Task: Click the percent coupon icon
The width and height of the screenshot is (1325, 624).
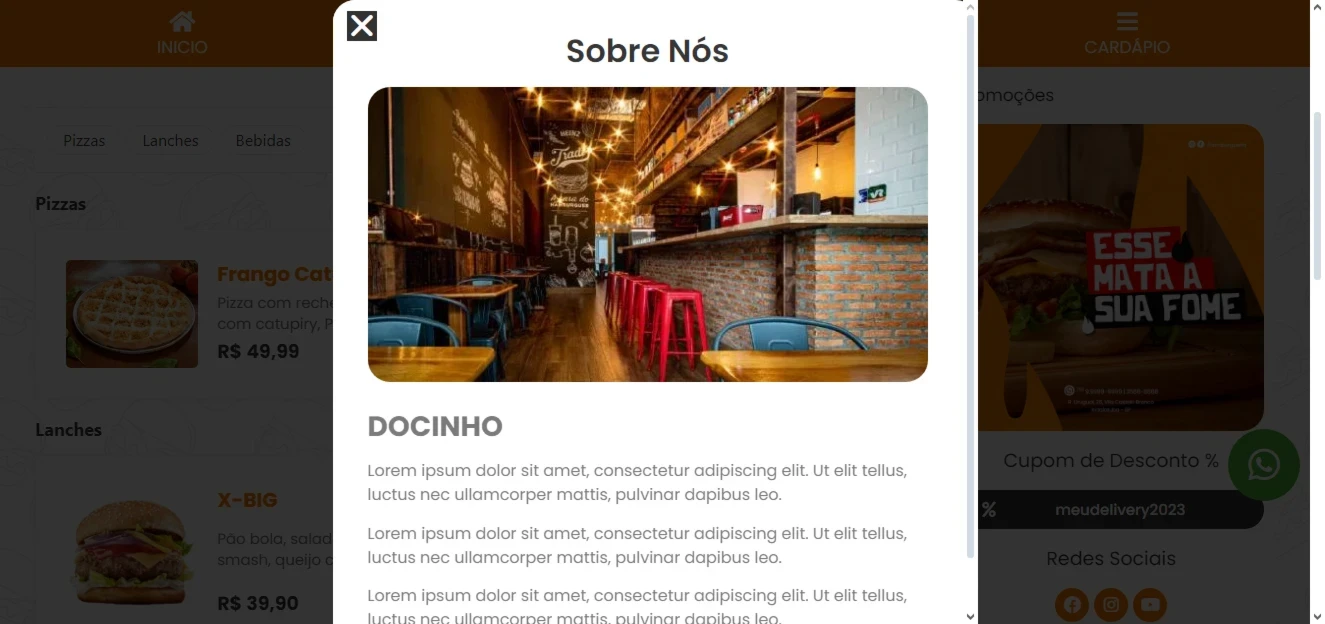Action: [989, 510]
